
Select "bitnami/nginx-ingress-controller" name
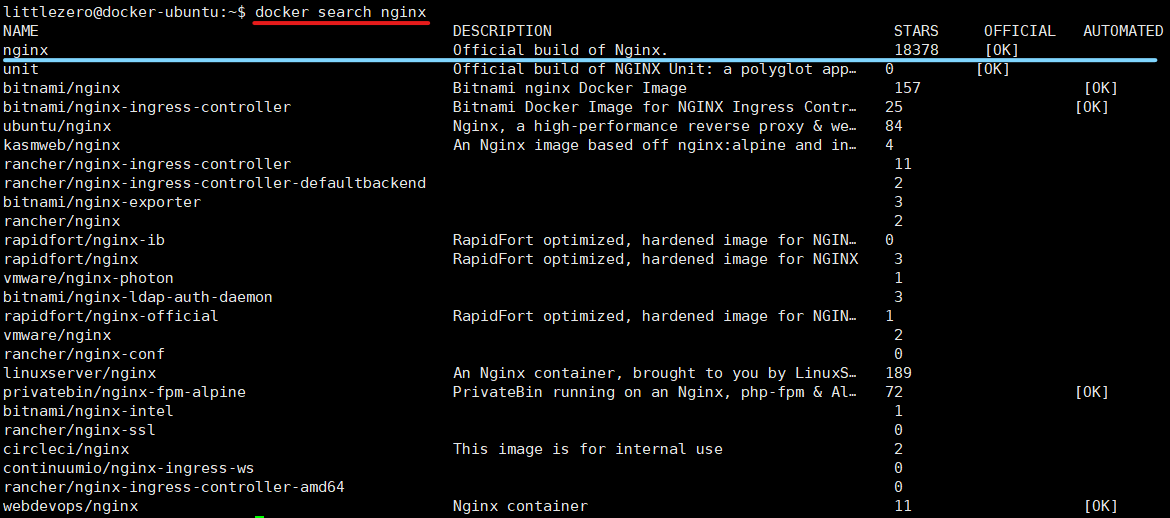click(147, 107)
